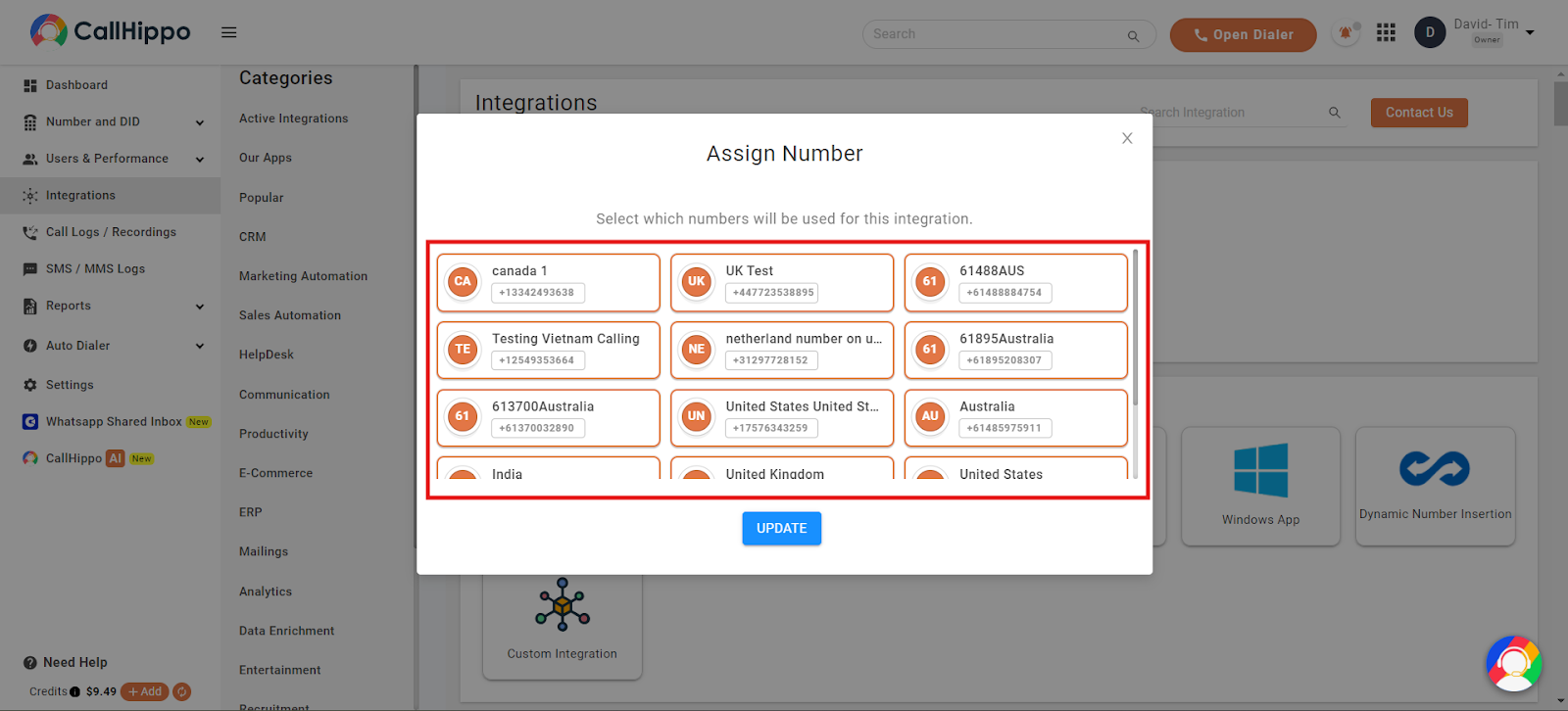Click the CallHippo logo

point(110,31)
